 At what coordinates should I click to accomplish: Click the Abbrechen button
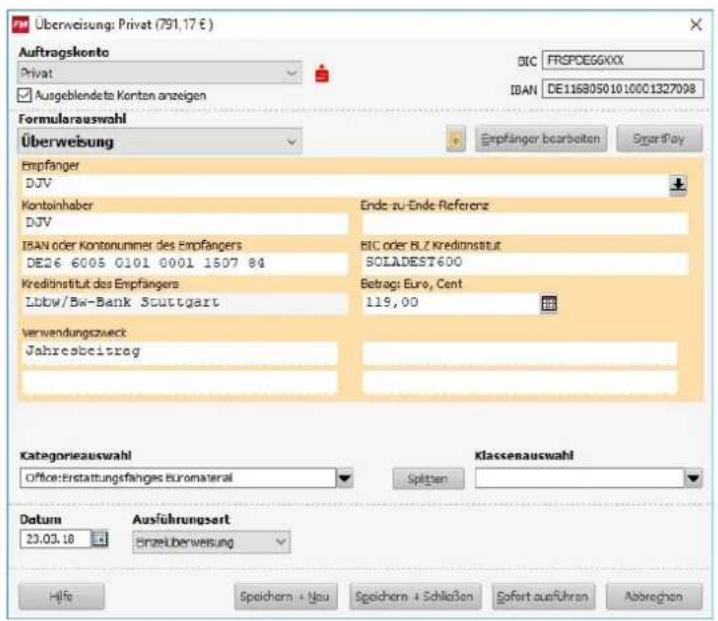coord(654,596)
